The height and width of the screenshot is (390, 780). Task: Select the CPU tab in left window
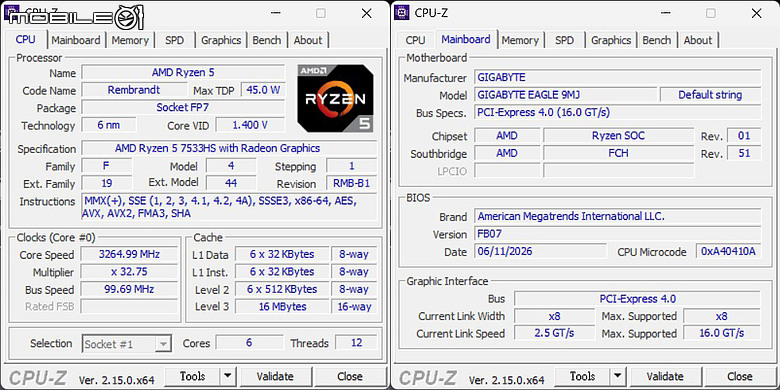pyautogui.click(x=26, y=39)
